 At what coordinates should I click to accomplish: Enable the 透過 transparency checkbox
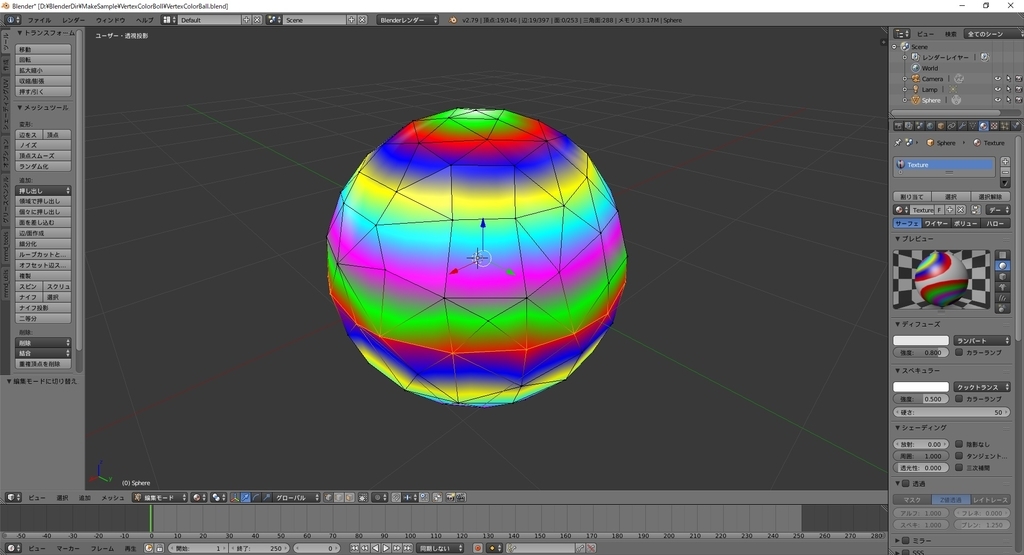(906, 484)
